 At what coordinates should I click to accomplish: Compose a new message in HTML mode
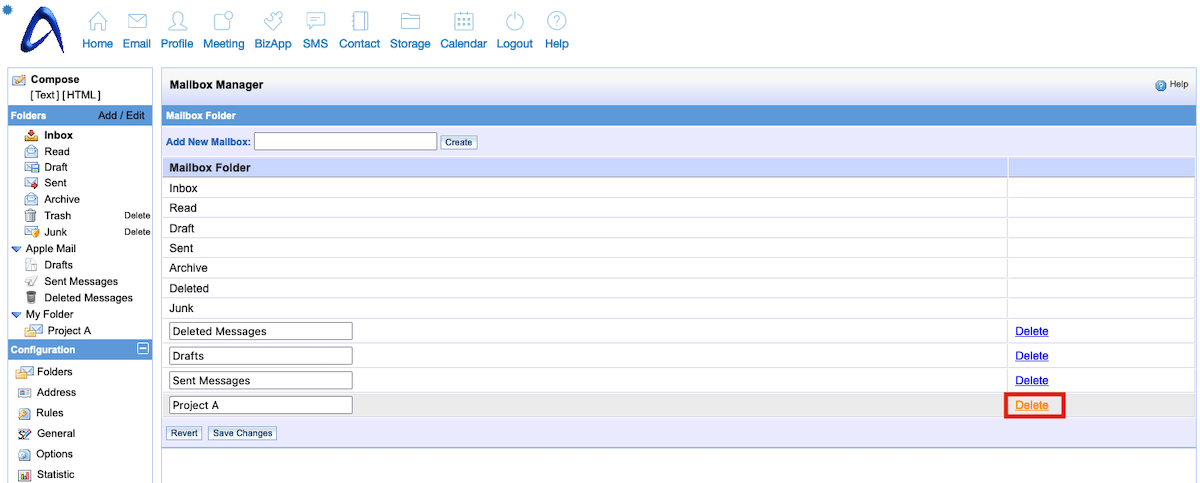click(82, 95)
